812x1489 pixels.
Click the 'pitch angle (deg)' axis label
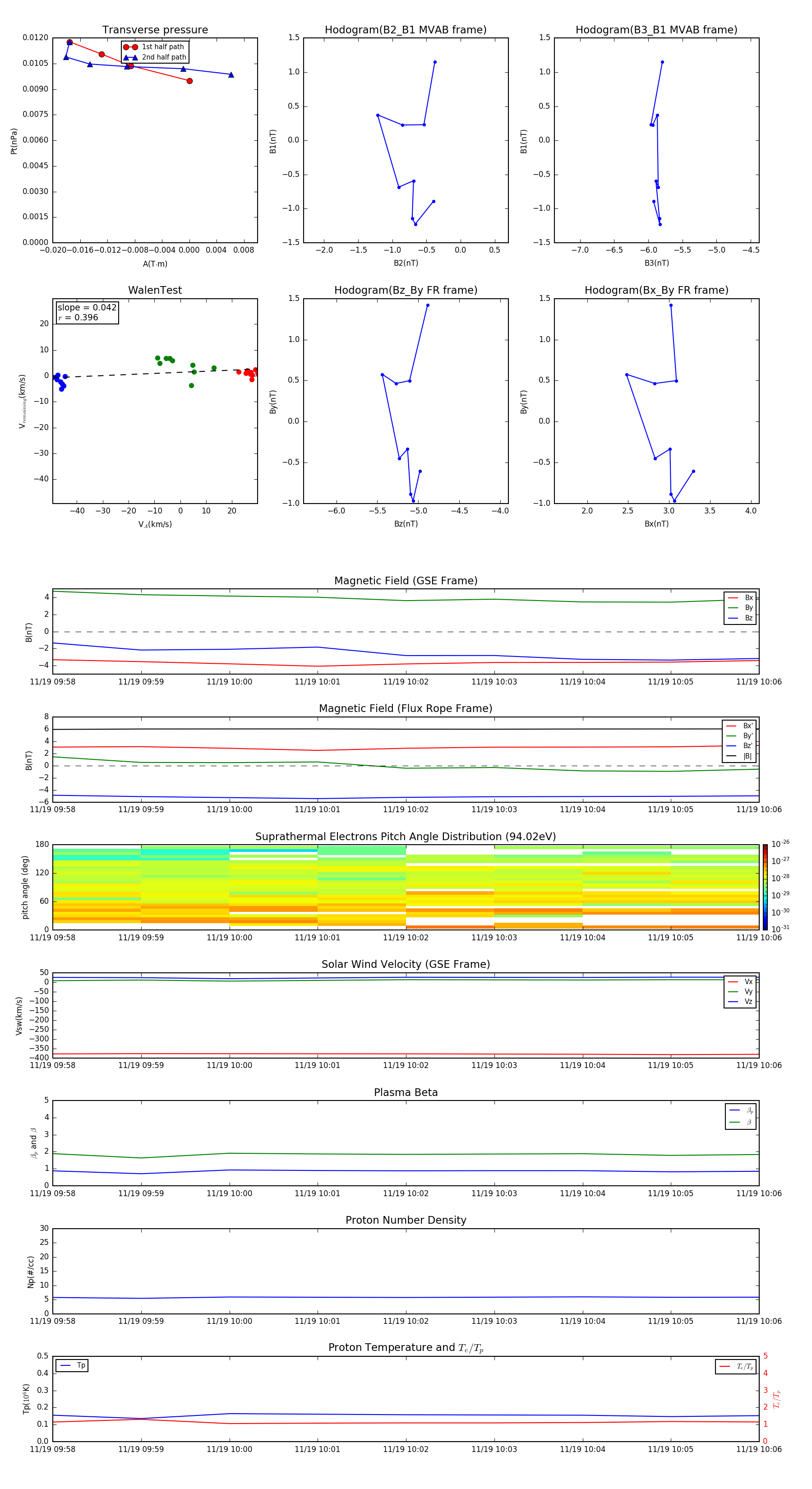(25, 887)
